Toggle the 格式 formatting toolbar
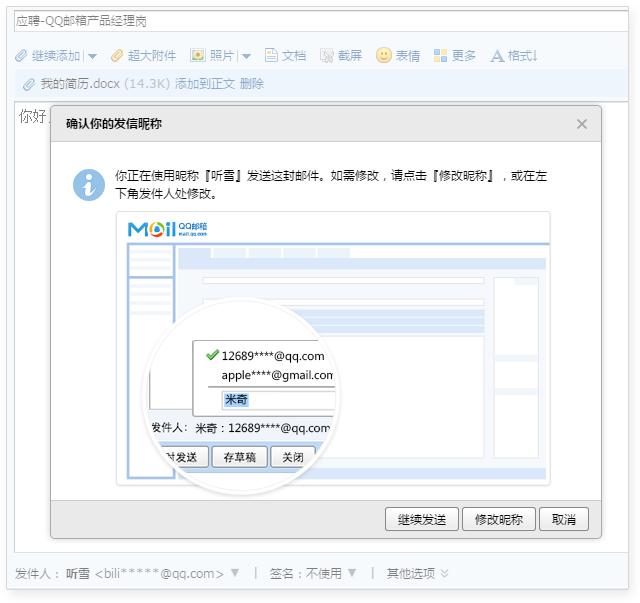The width and height of the screenshot is (640, 603). click(513, 55)
